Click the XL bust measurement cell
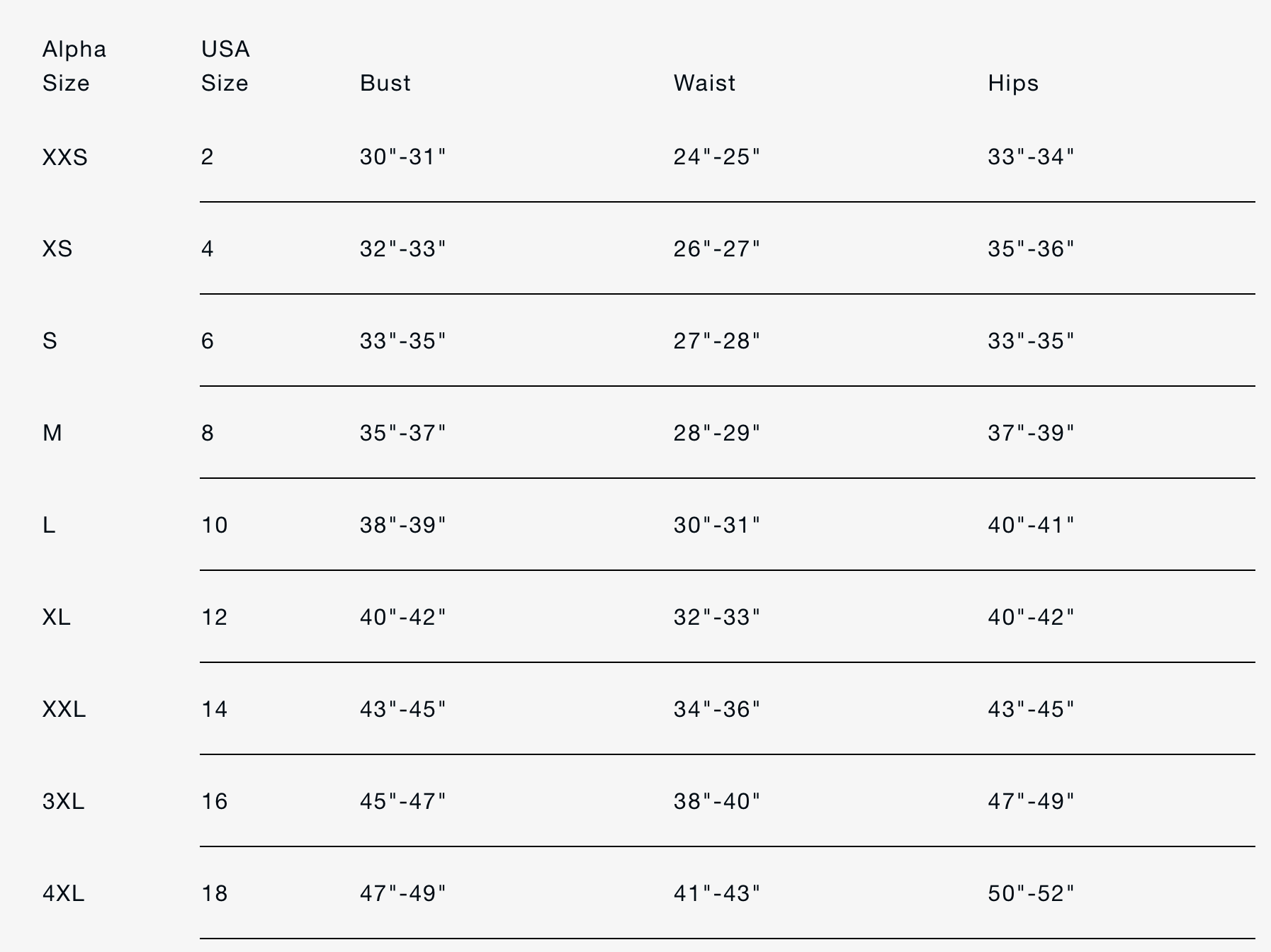Screen dimensions: 1271x952 403,617
